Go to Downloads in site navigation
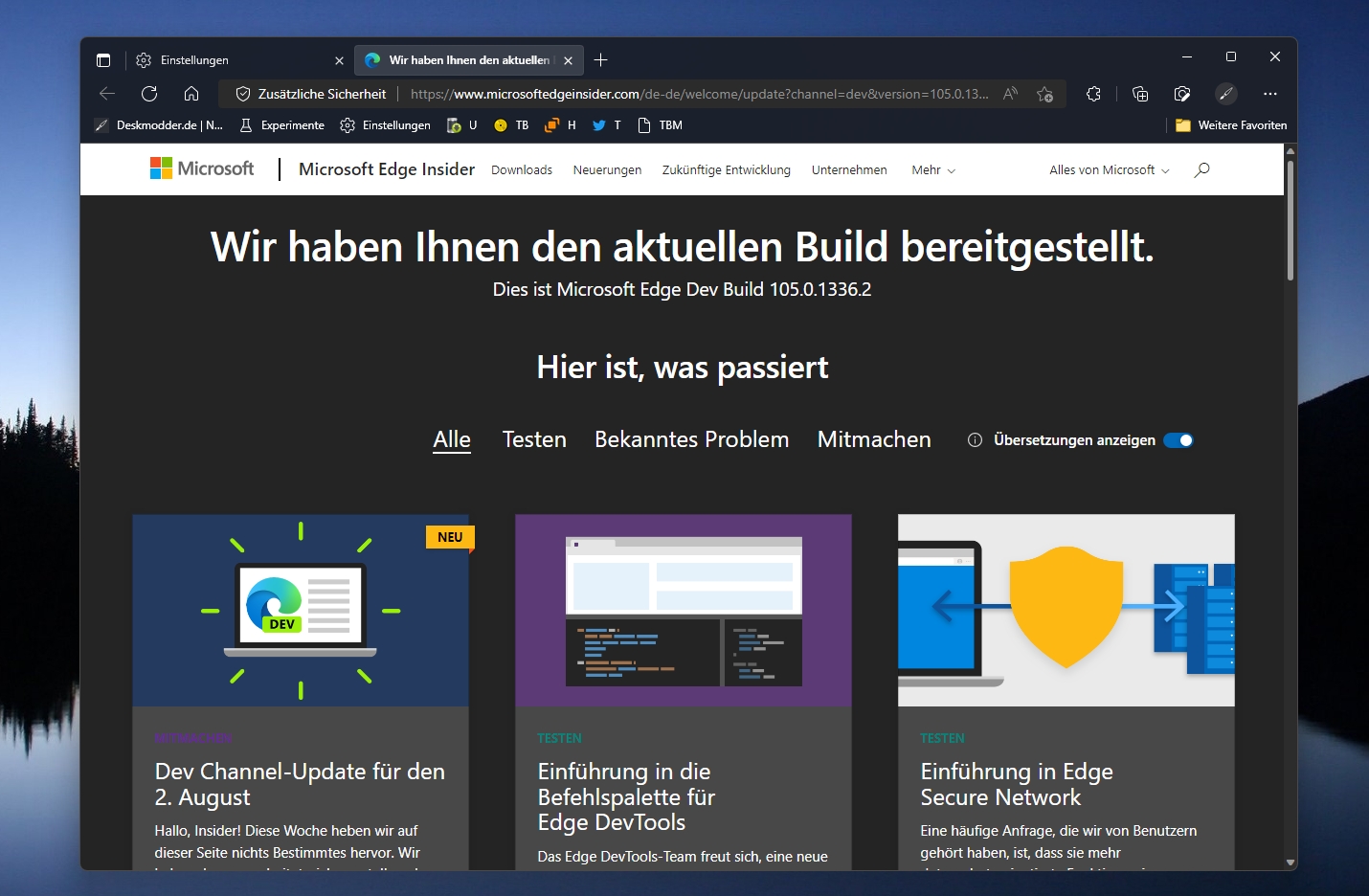This screenshot has height=896, width=1369. pyautogui.click(x=522, y=170)
